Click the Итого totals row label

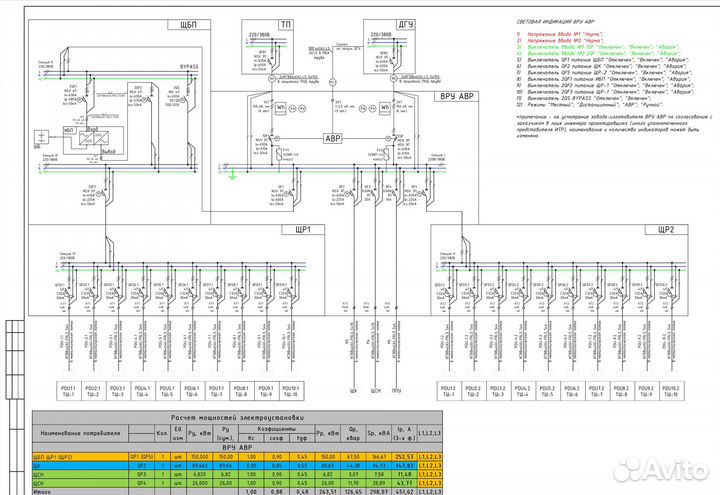72,491
